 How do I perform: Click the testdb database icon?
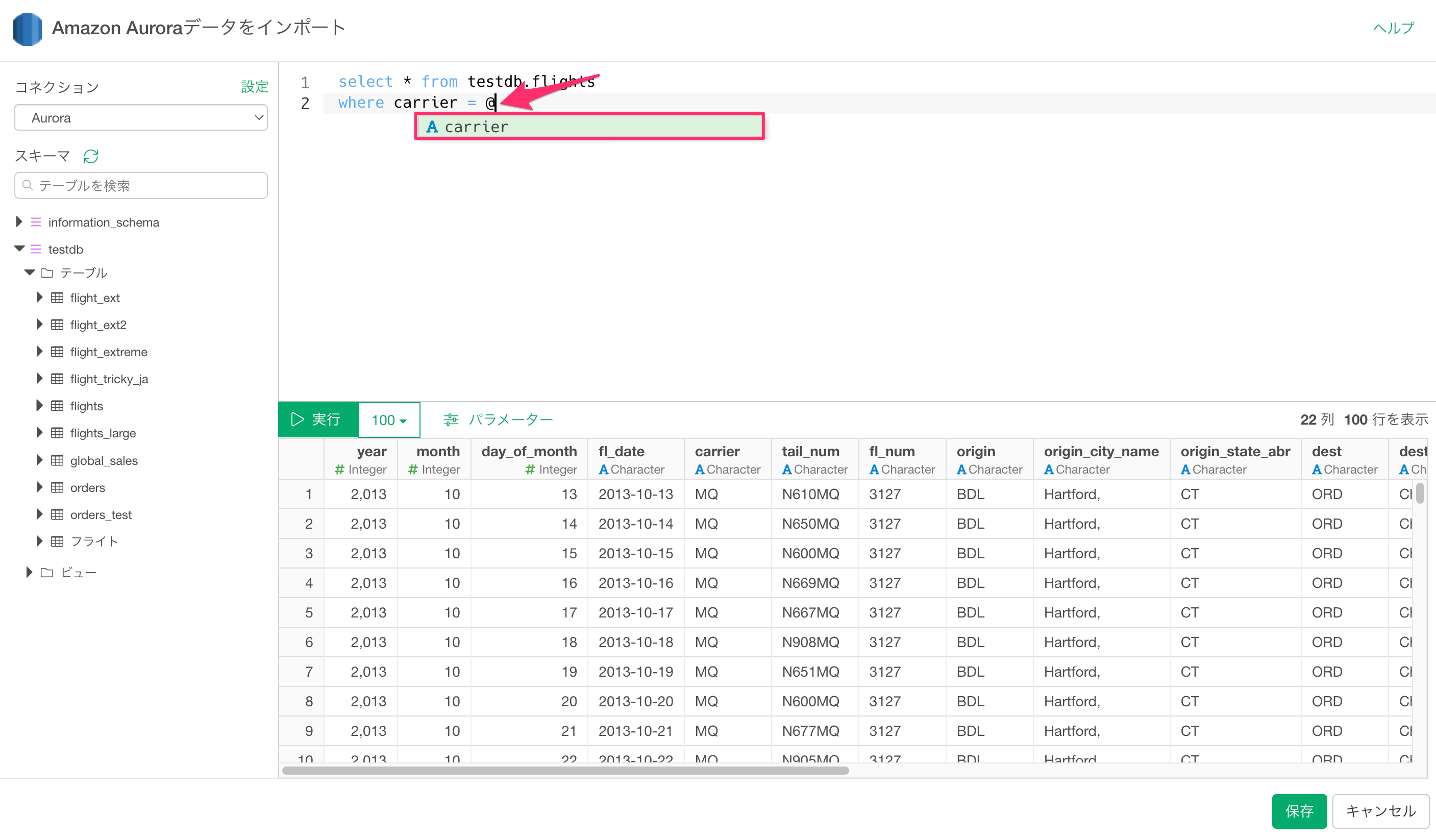click(36, 249)
